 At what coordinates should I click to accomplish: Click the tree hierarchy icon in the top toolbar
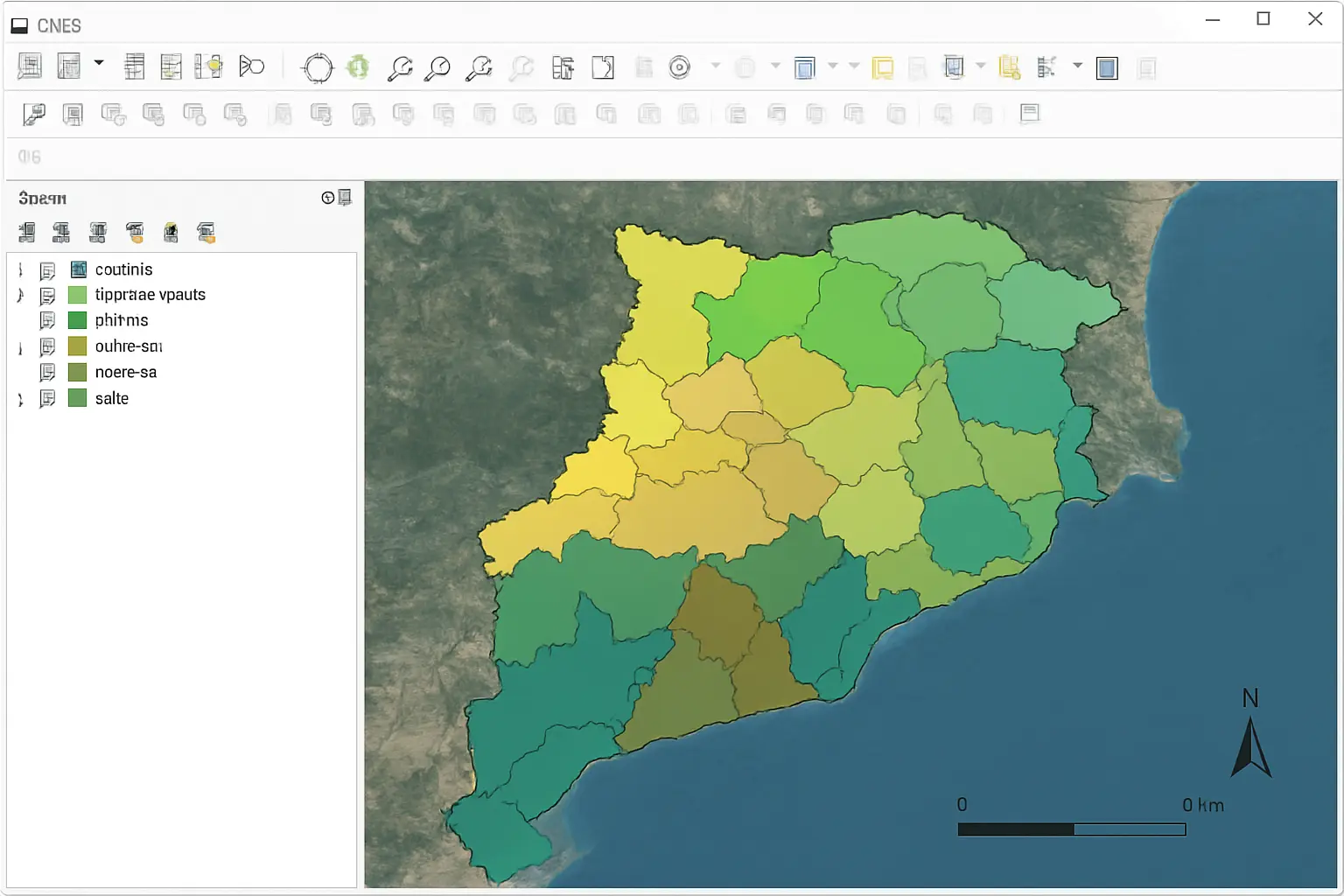pyautogui.click(x=1046, y=67)
